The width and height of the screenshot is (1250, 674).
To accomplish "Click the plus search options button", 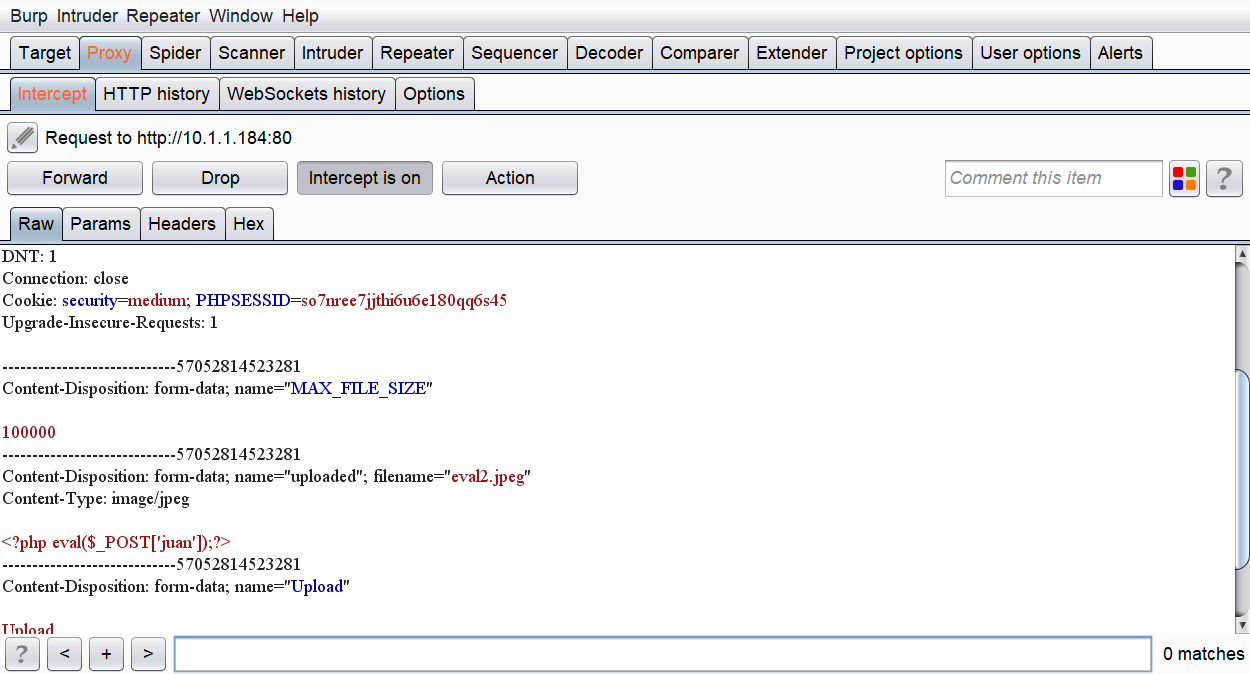I will click(x=106, y=654).
